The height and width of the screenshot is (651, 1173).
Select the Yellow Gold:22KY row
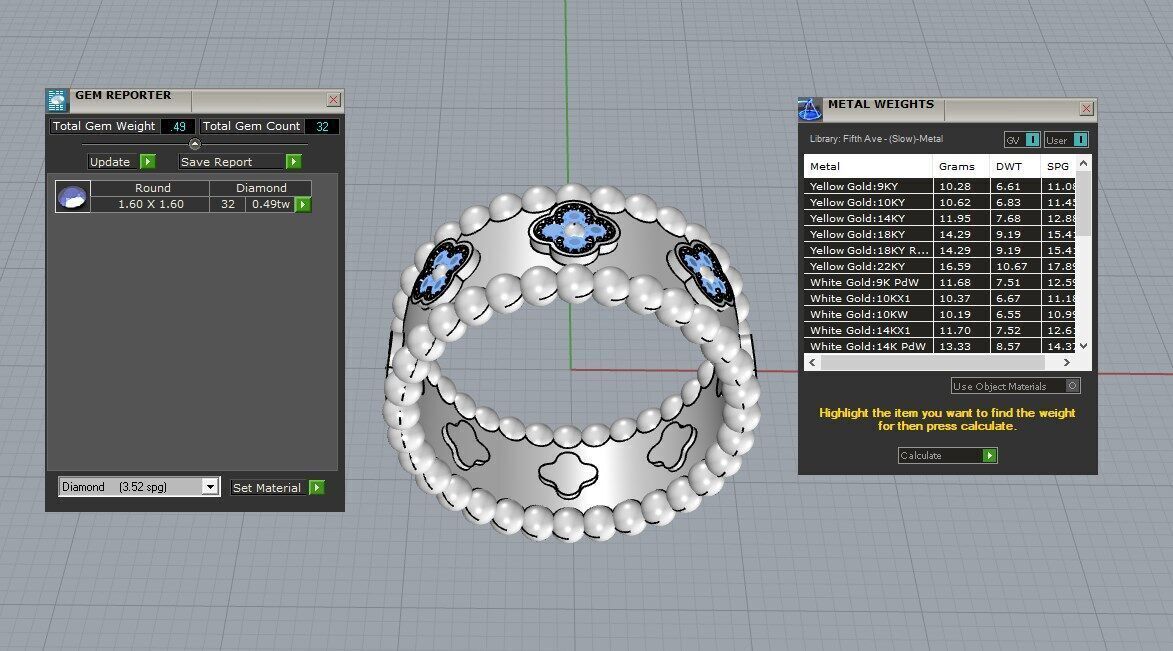pos(940,266)
